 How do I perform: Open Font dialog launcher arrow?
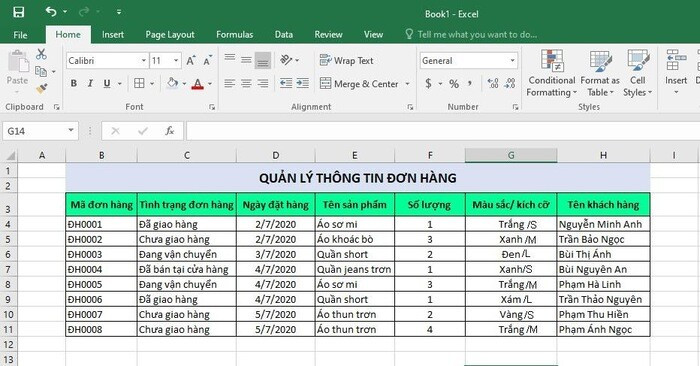212,107
